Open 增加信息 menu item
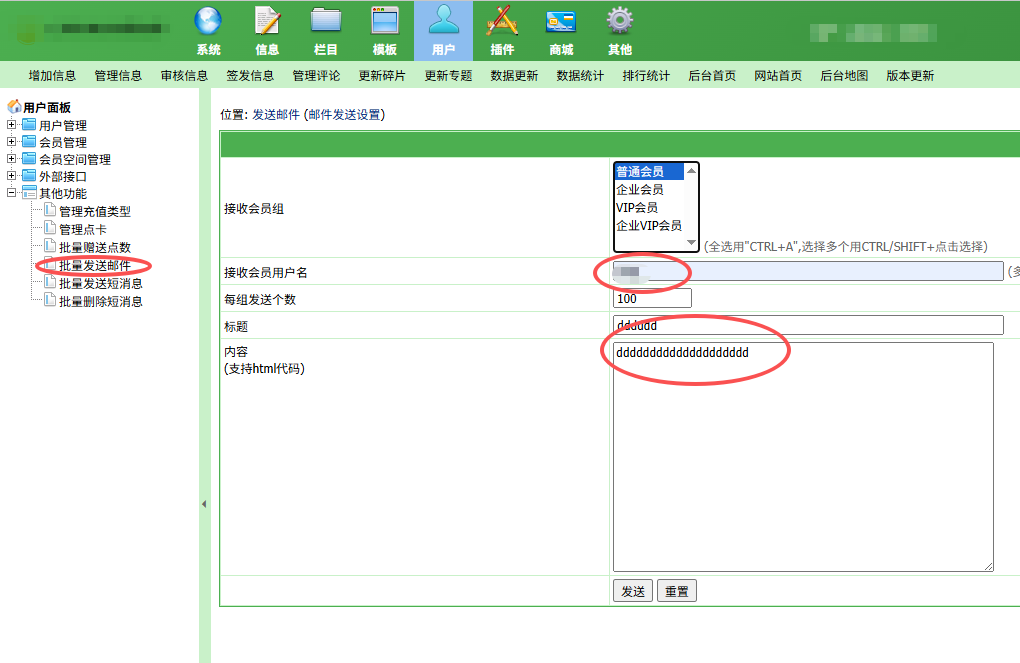1020x663 pixels. coord(52,75)
